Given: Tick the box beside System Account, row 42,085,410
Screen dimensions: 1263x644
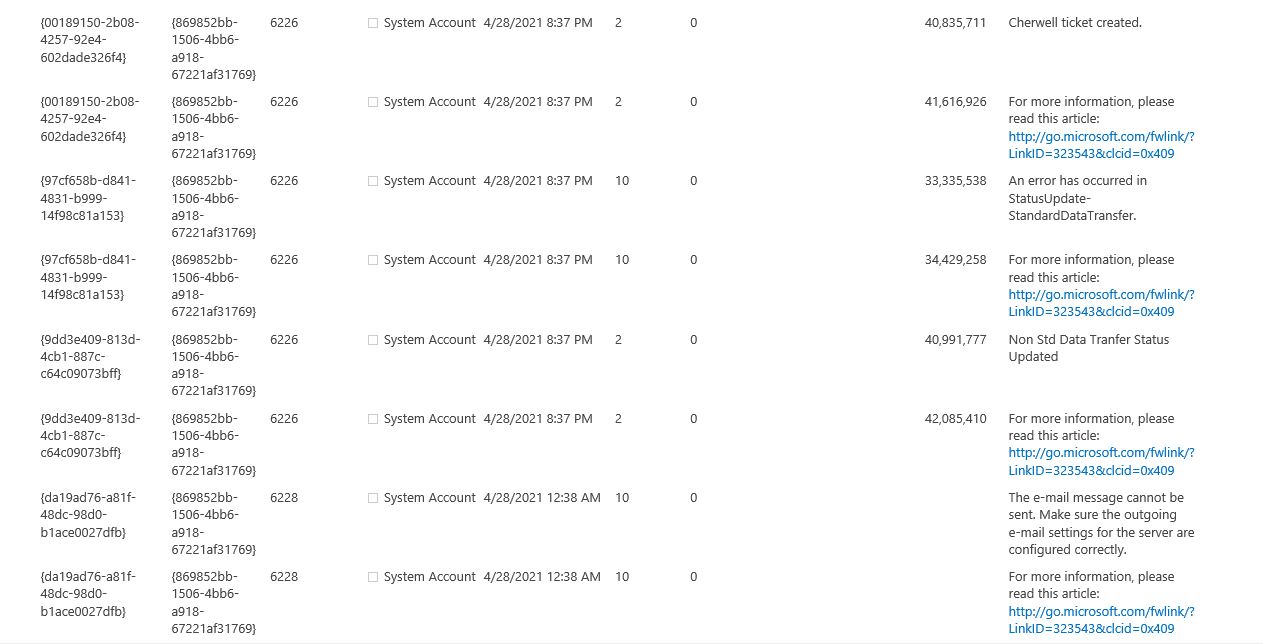Looking at the screenshot, I should tap(373, 419).
